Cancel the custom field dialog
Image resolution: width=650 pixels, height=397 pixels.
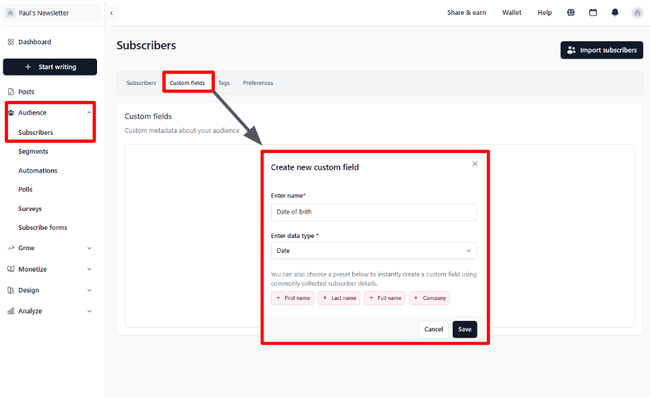pyautogui.click(x=434, y=329)
